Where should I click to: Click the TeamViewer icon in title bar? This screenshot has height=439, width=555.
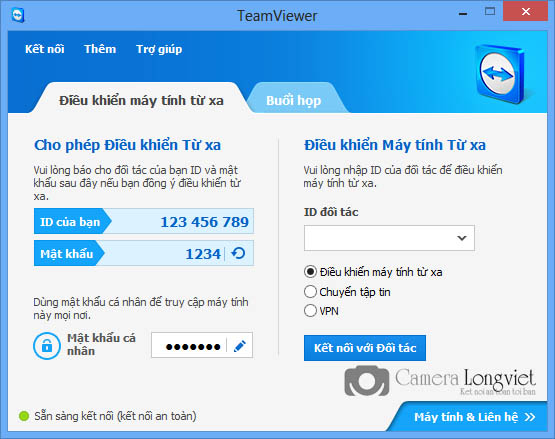[18, 16]
